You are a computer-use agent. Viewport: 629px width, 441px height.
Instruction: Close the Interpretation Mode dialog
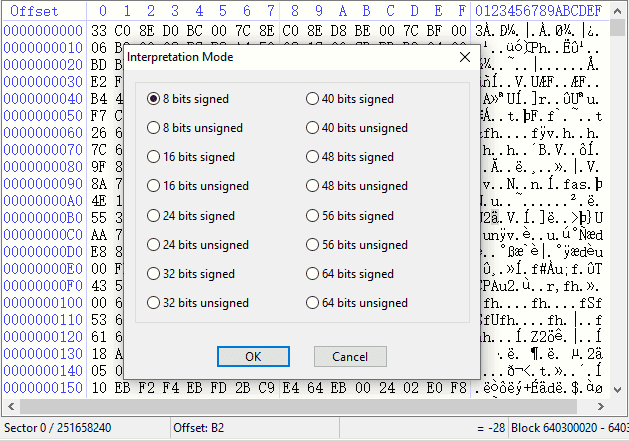coord(464,57)
